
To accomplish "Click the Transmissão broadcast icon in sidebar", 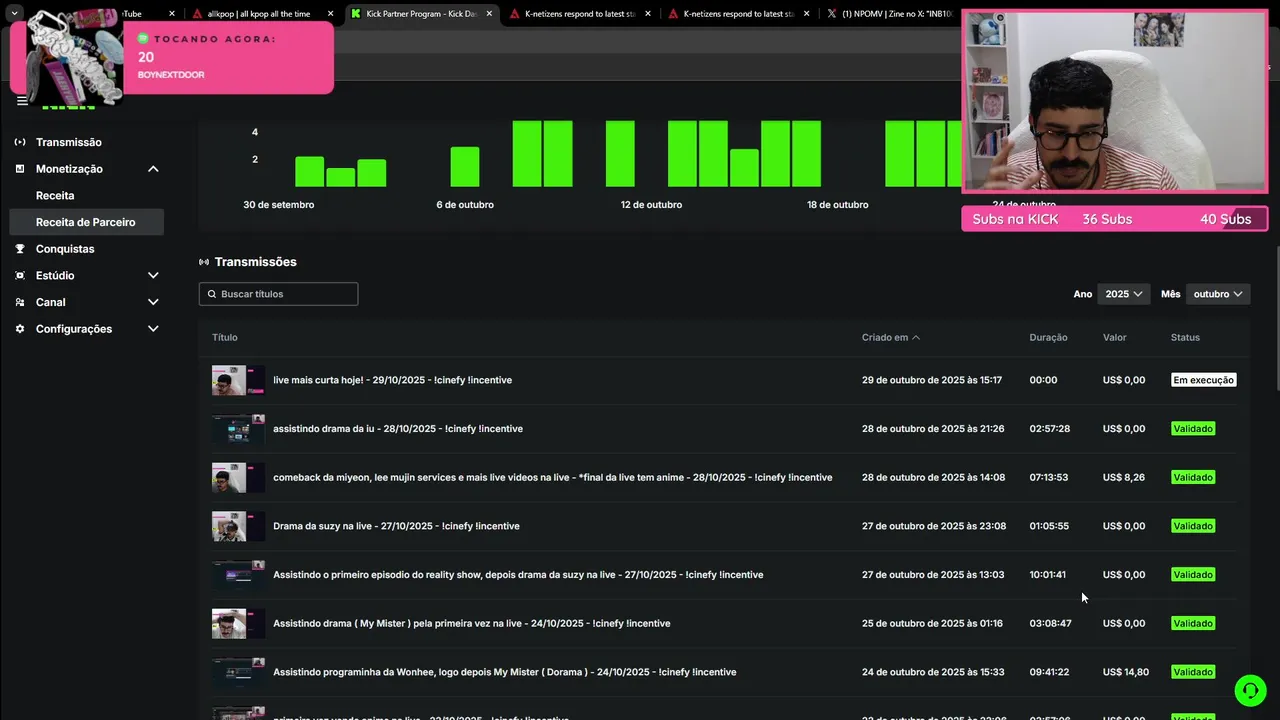I will 20,142.
